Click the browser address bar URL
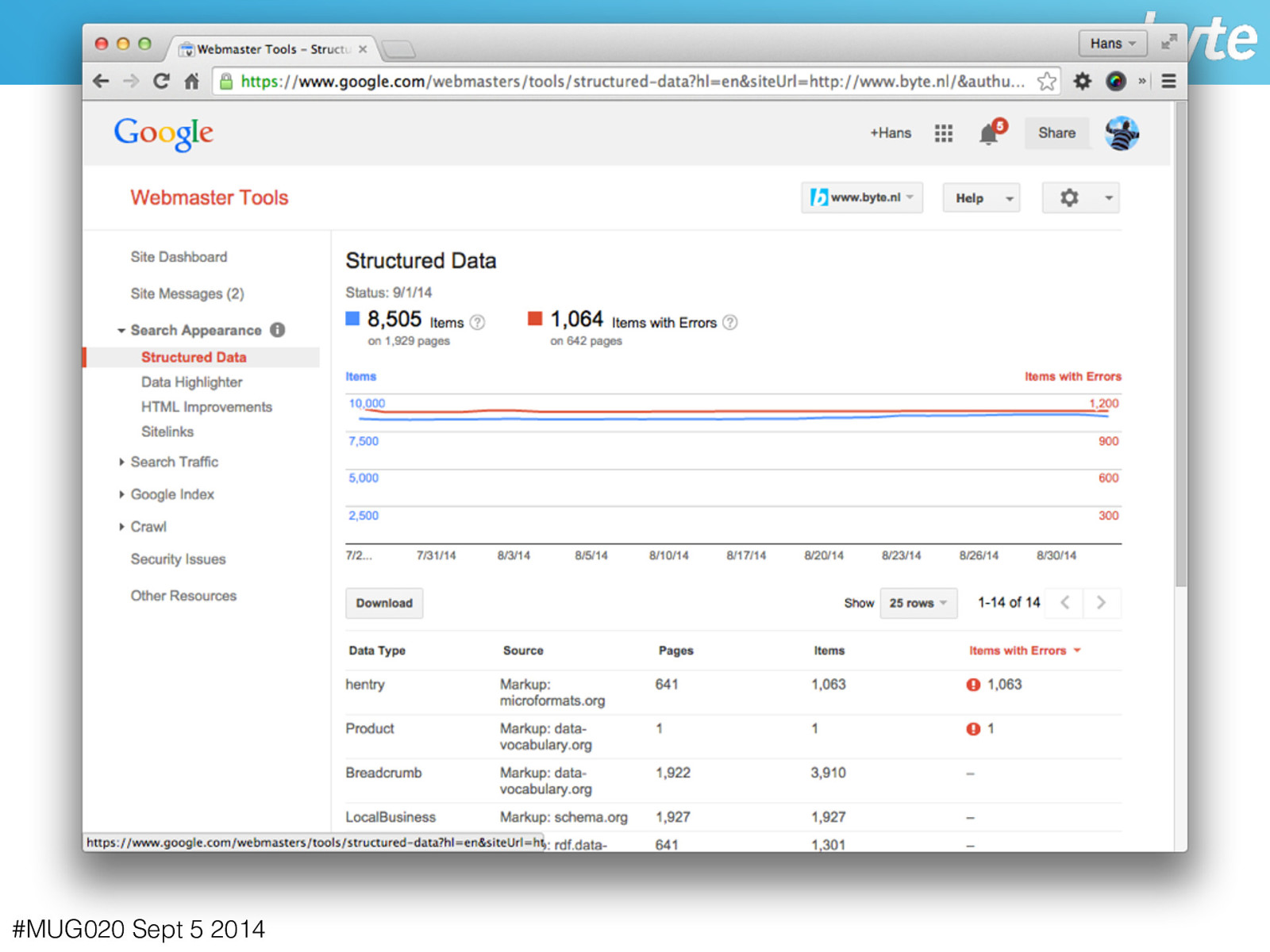 [633, 81]
